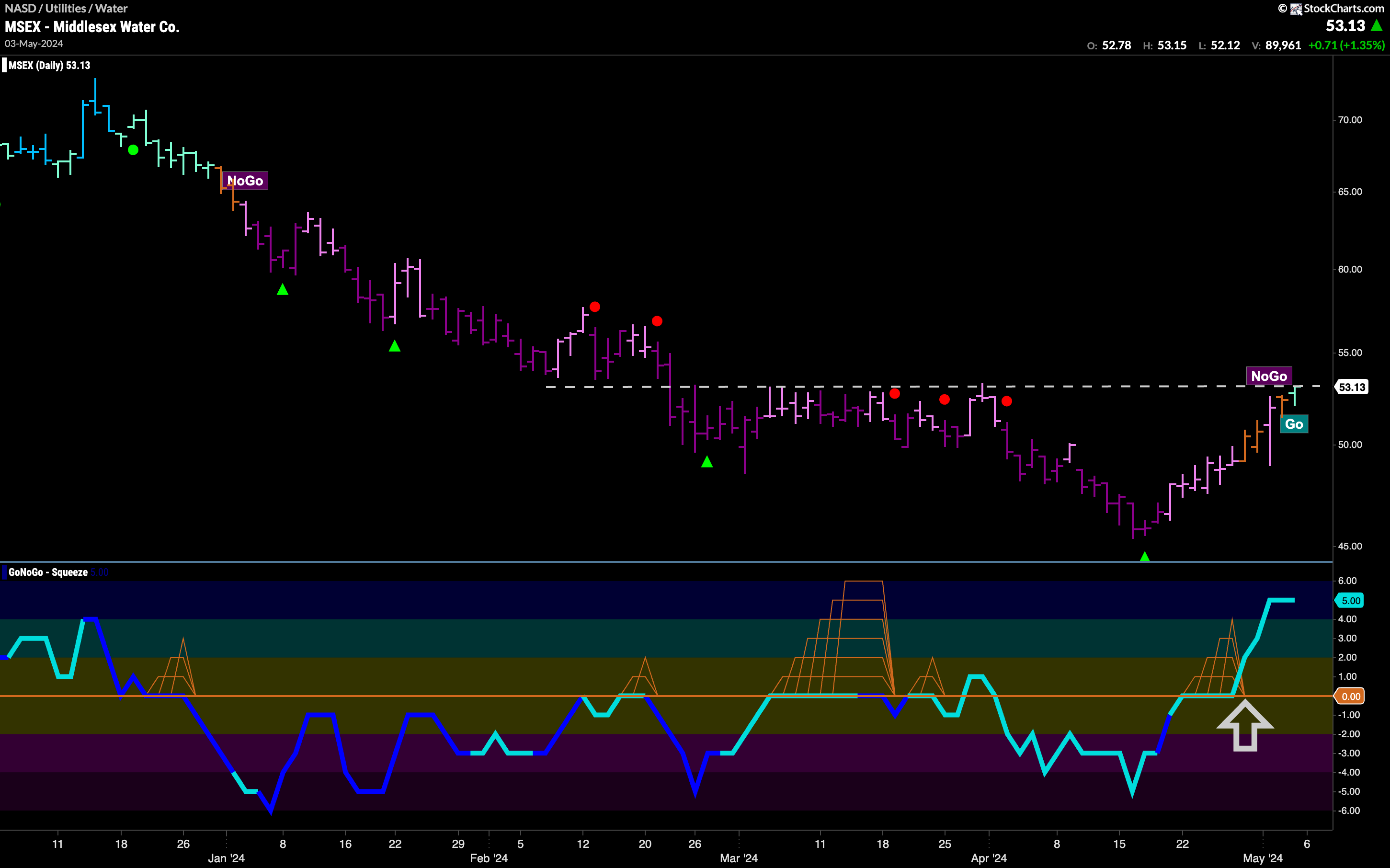1390x868 pixels.
Task: Click the 29 date label in January
Action: (458, 844)
